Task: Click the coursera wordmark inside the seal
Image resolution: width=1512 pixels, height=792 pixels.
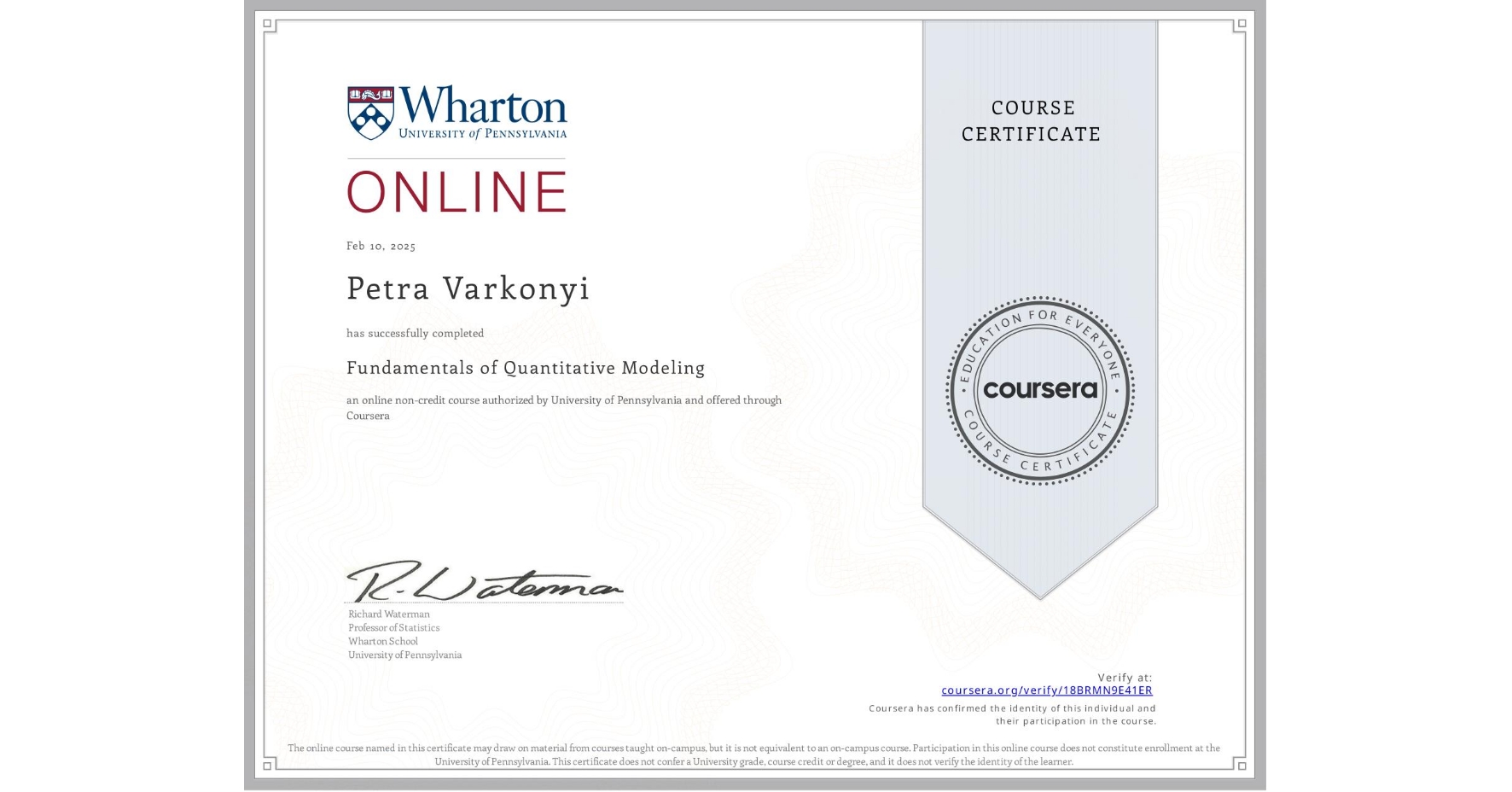Action: [x=1040, y=391]
